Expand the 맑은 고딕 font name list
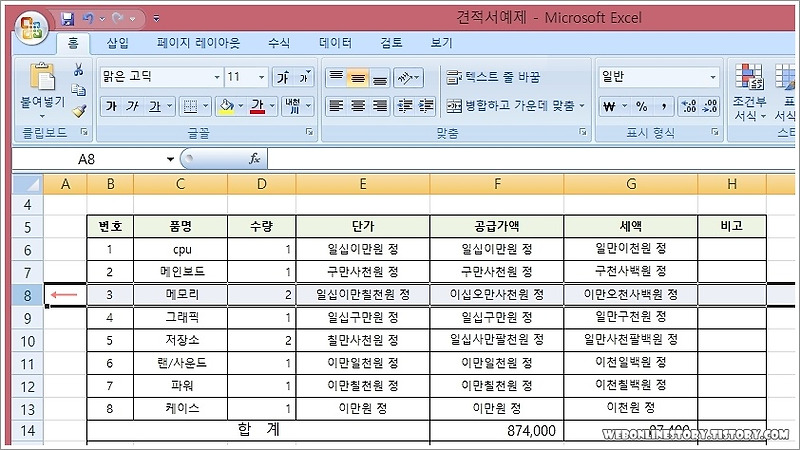 coord(217,77)
